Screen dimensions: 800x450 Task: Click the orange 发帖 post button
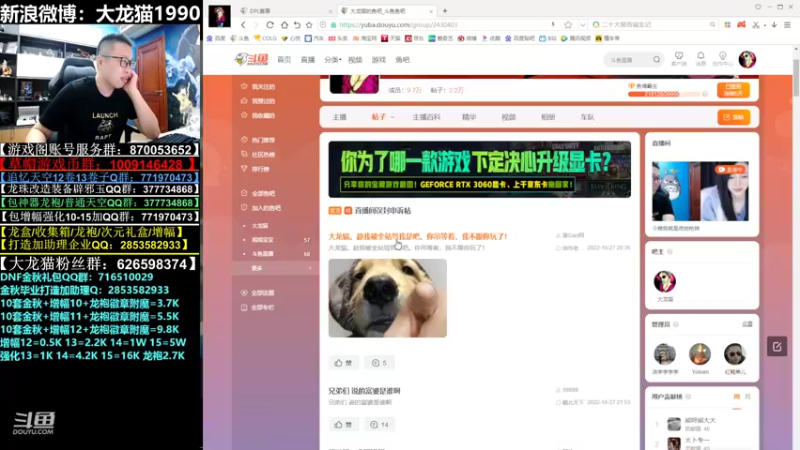734,117
